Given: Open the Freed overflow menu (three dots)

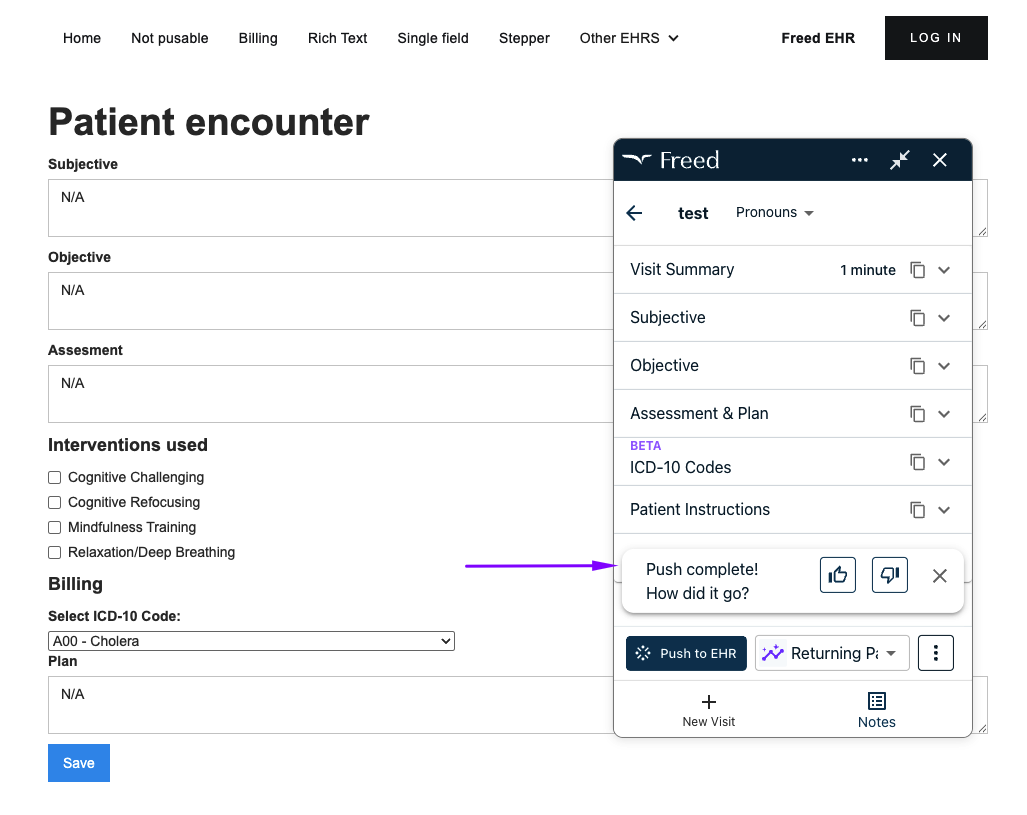Looking at the screenshot, I should pos(859,160).
